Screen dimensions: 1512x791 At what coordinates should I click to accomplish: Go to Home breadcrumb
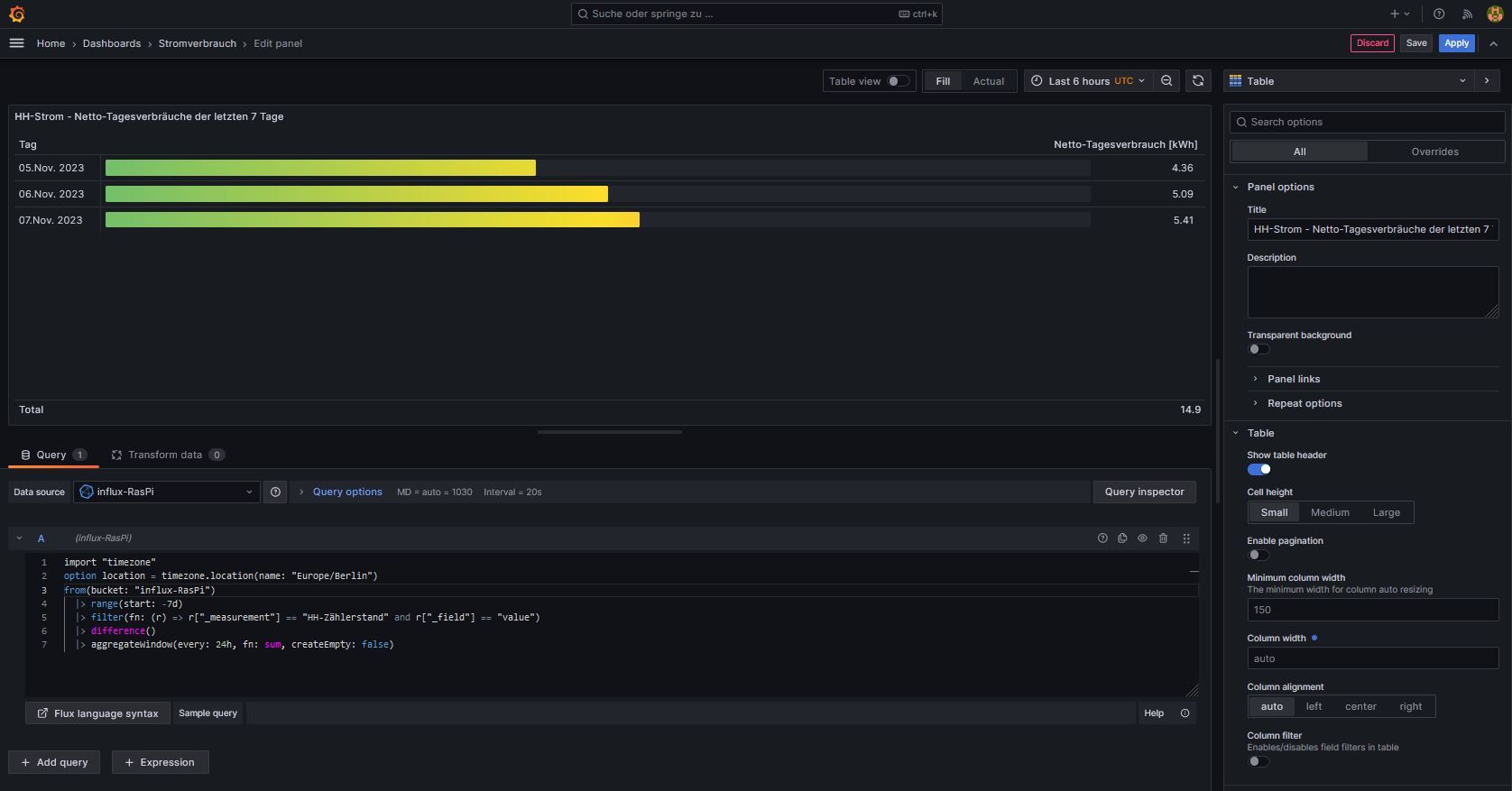(x=51, y=43)
